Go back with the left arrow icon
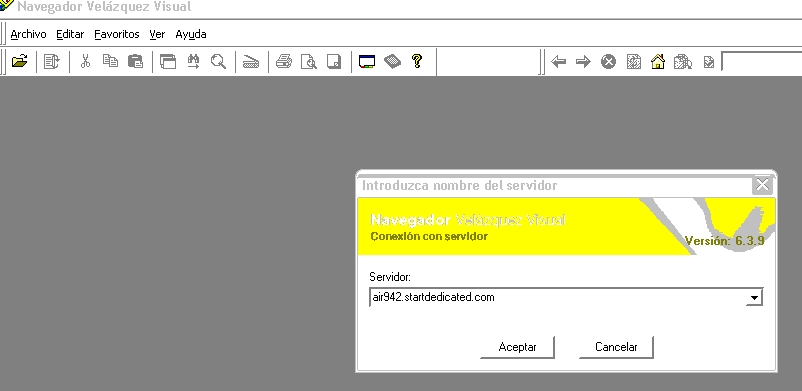 point(558,62)
